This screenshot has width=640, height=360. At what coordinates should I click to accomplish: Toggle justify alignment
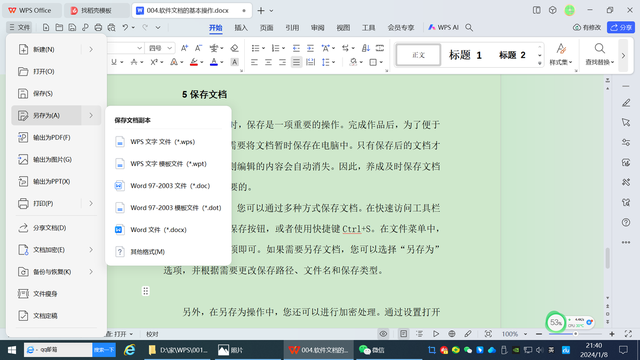click(296, 62)
